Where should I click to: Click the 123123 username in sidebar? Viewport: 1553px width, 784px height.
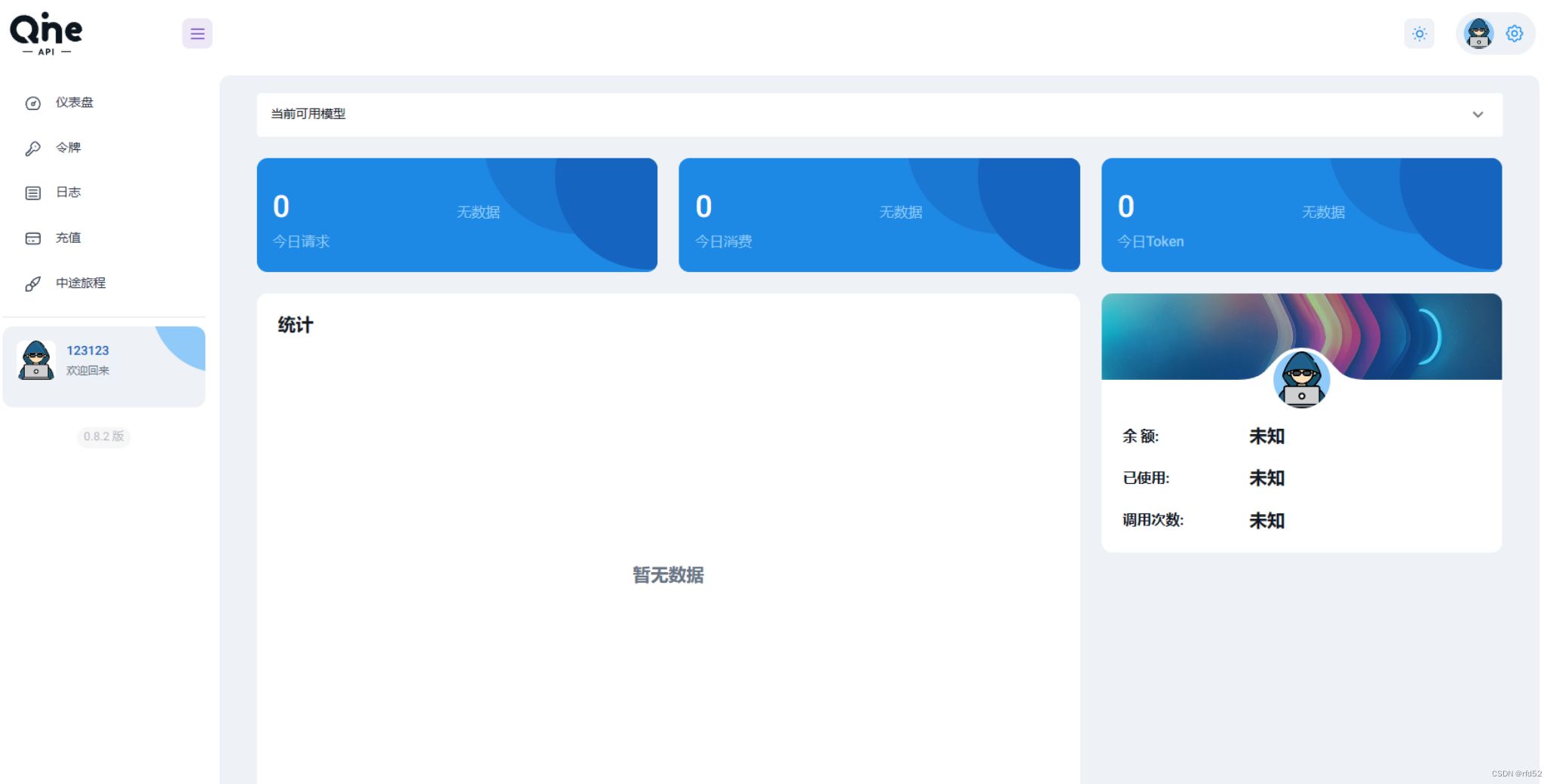click(87, 350)
